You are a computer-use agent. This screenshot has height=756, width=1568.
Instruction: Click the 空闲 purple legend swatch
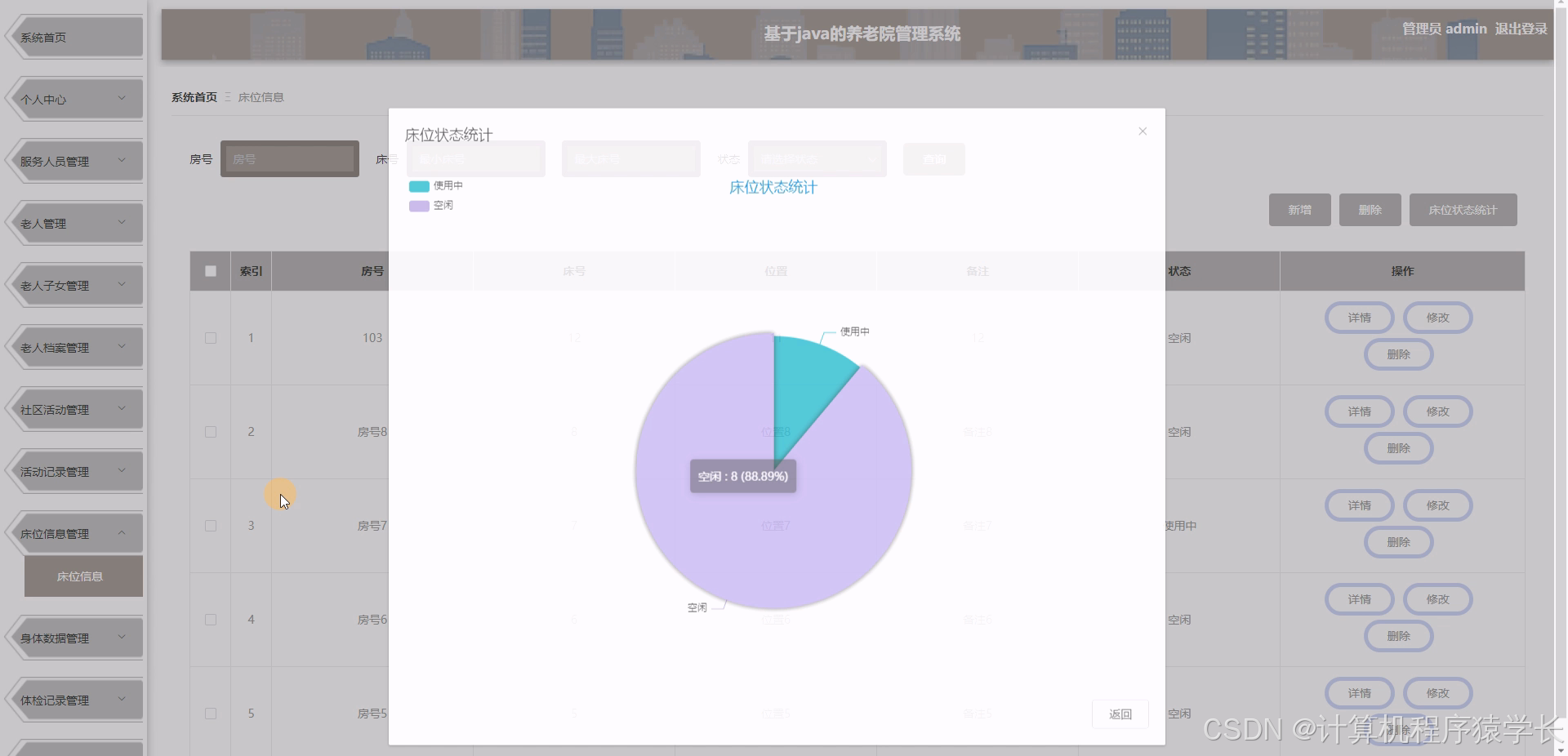(418, 206)
